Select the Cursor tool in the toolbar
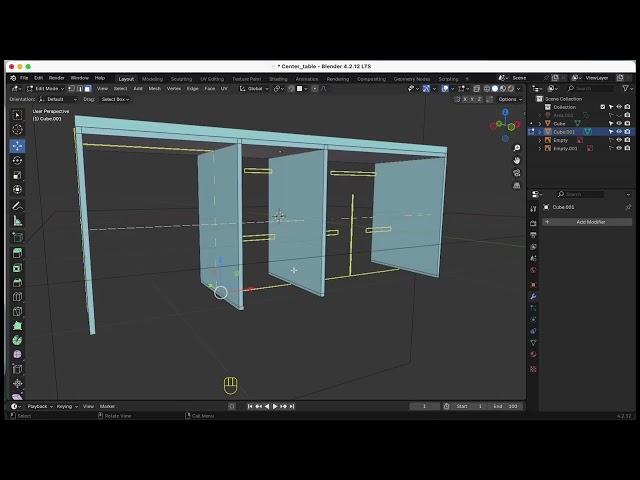The image size is (640, 480). (x=17, y=130)
